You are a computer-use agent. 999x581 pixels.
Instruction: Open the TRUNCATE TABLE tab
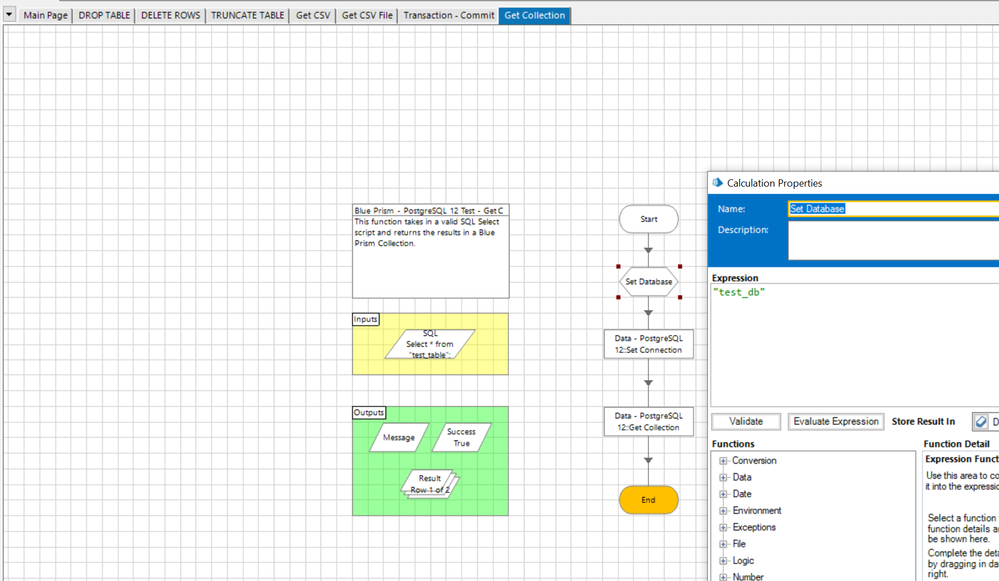point(247,15)
